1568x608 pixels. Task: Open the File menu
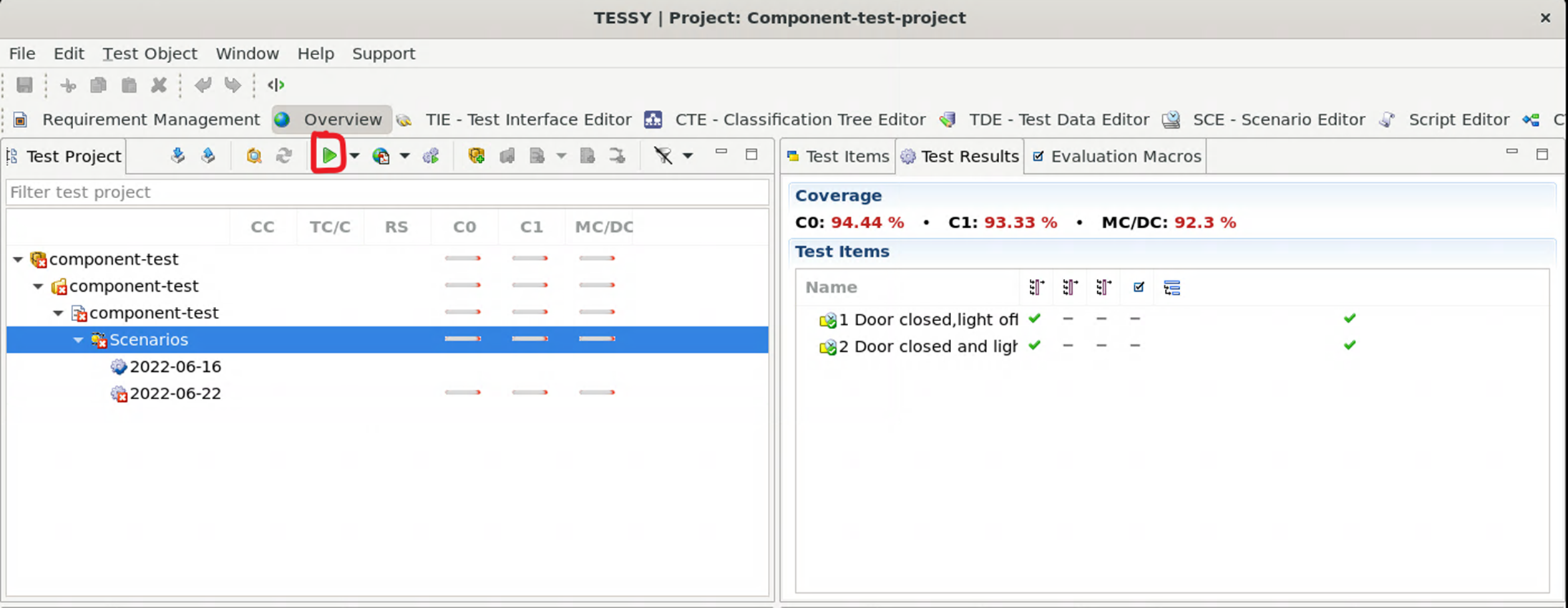[22, 54]
